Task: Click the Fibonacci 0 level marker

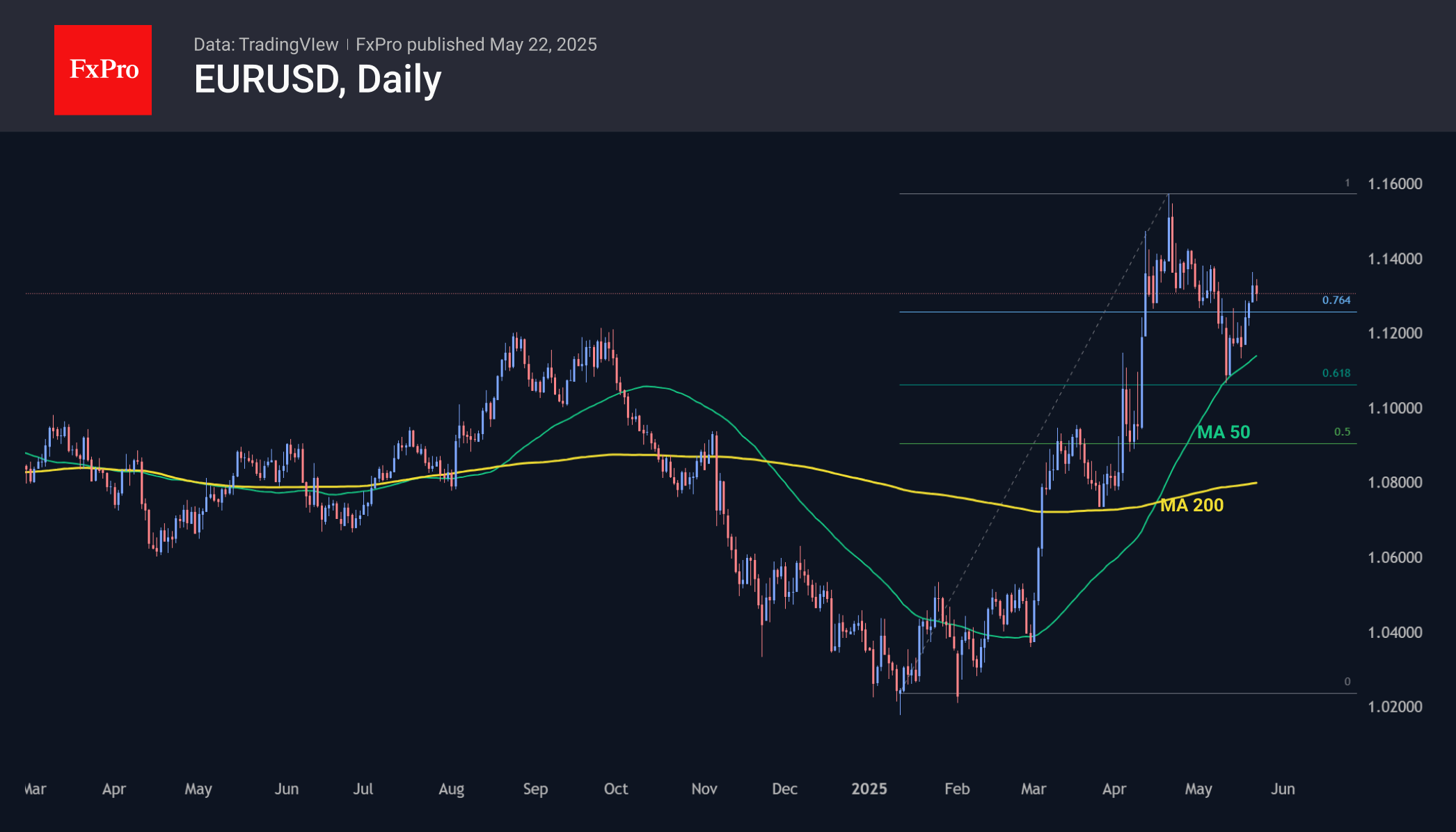Action: [1347, 681]
